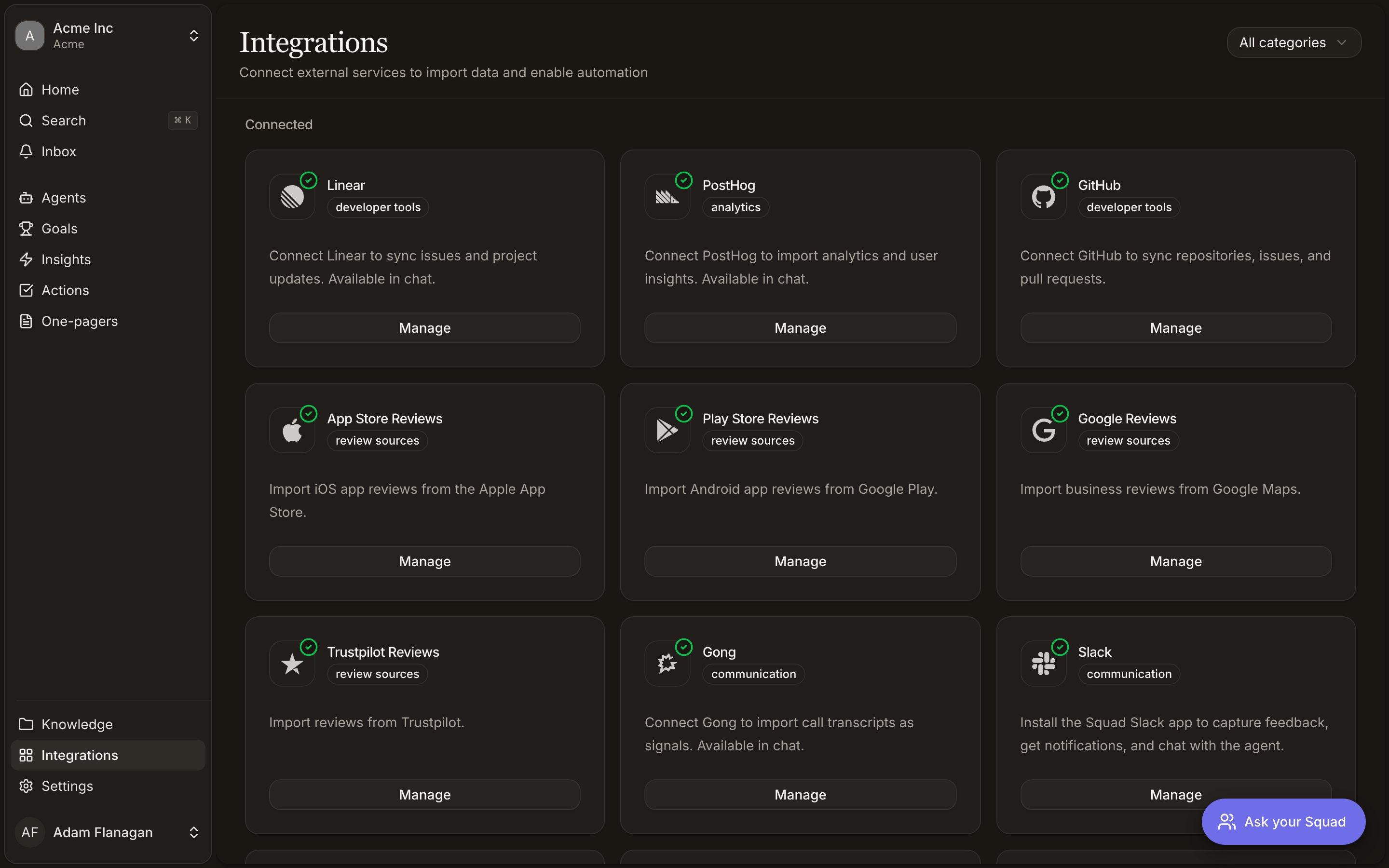Open Actions page in sidebar

tap(108, 290)
